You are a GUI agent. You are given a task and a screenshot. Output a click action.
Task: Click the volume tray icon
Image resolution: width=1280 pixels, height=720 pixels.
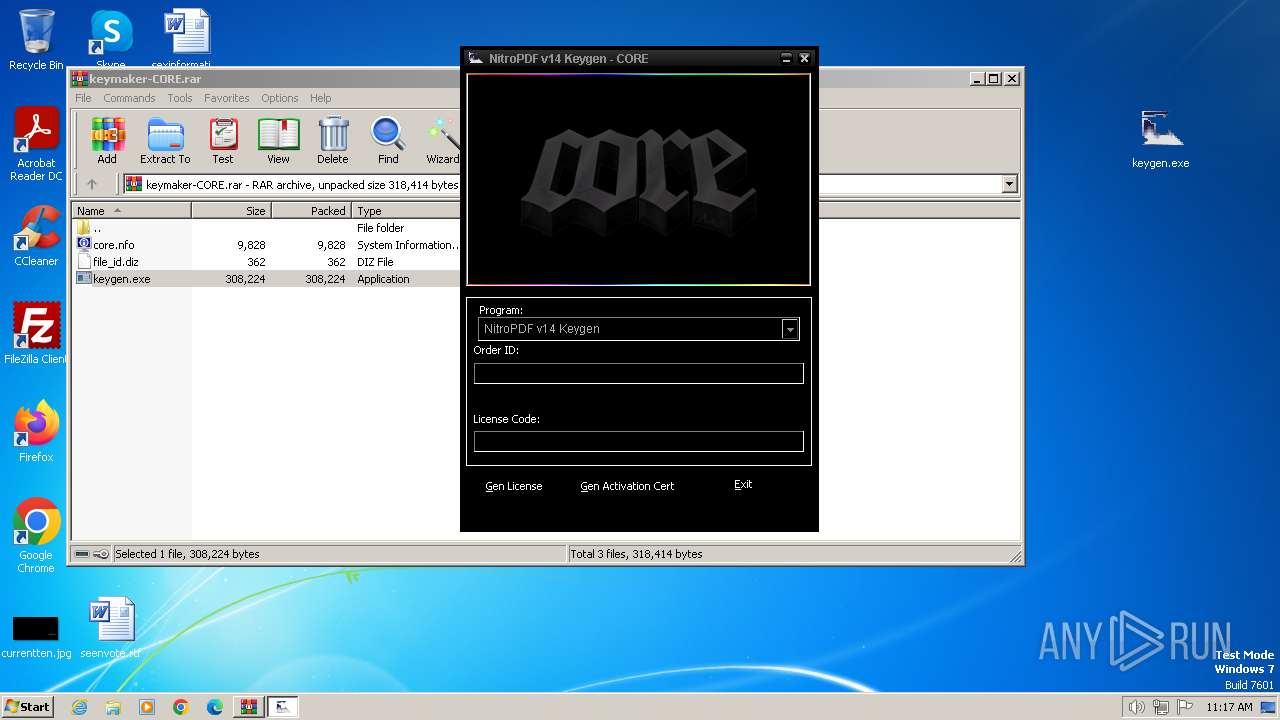[1136, 707]
